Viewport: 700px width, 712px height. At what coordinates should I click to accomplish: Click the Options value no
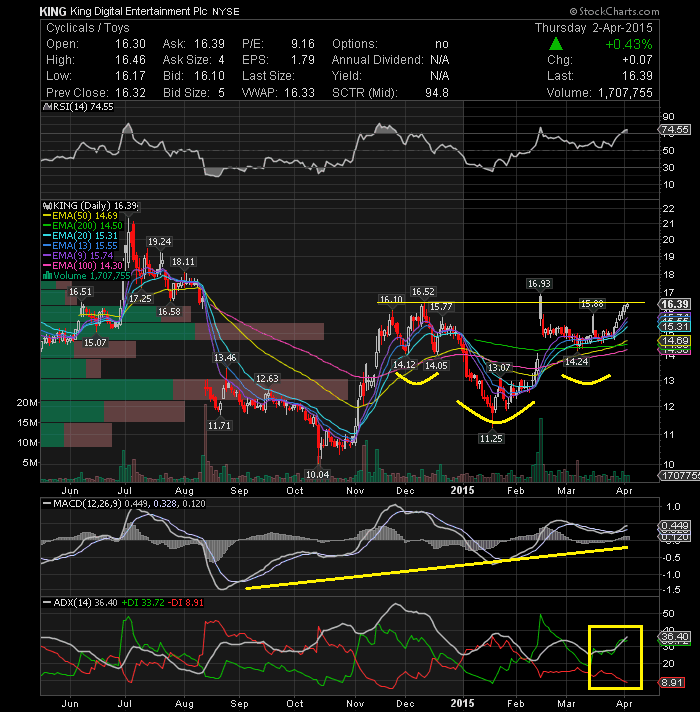point(442,44)
